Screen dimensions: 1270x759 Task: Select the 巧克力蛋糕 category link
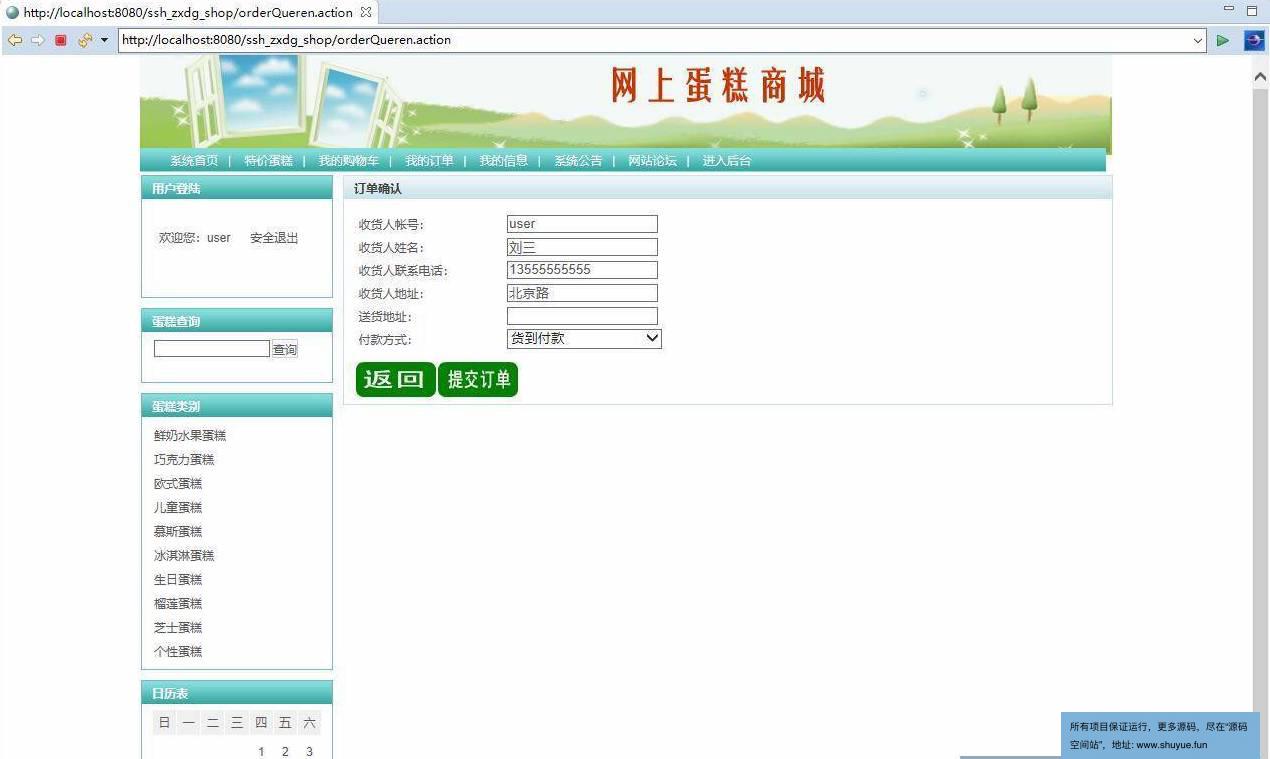tap(184, 460)
